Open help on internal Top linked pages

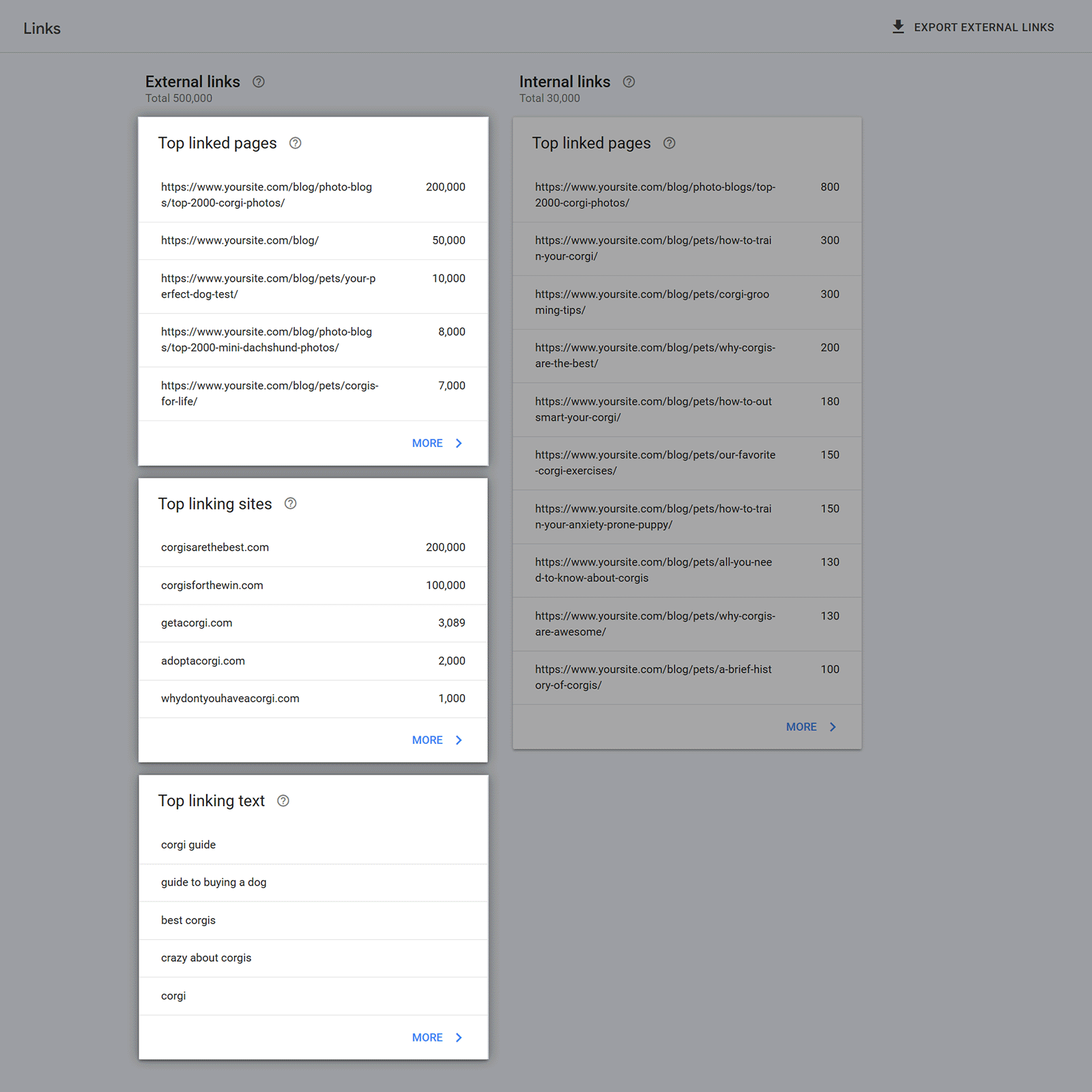pyautogui.click(x=669, y=143)
